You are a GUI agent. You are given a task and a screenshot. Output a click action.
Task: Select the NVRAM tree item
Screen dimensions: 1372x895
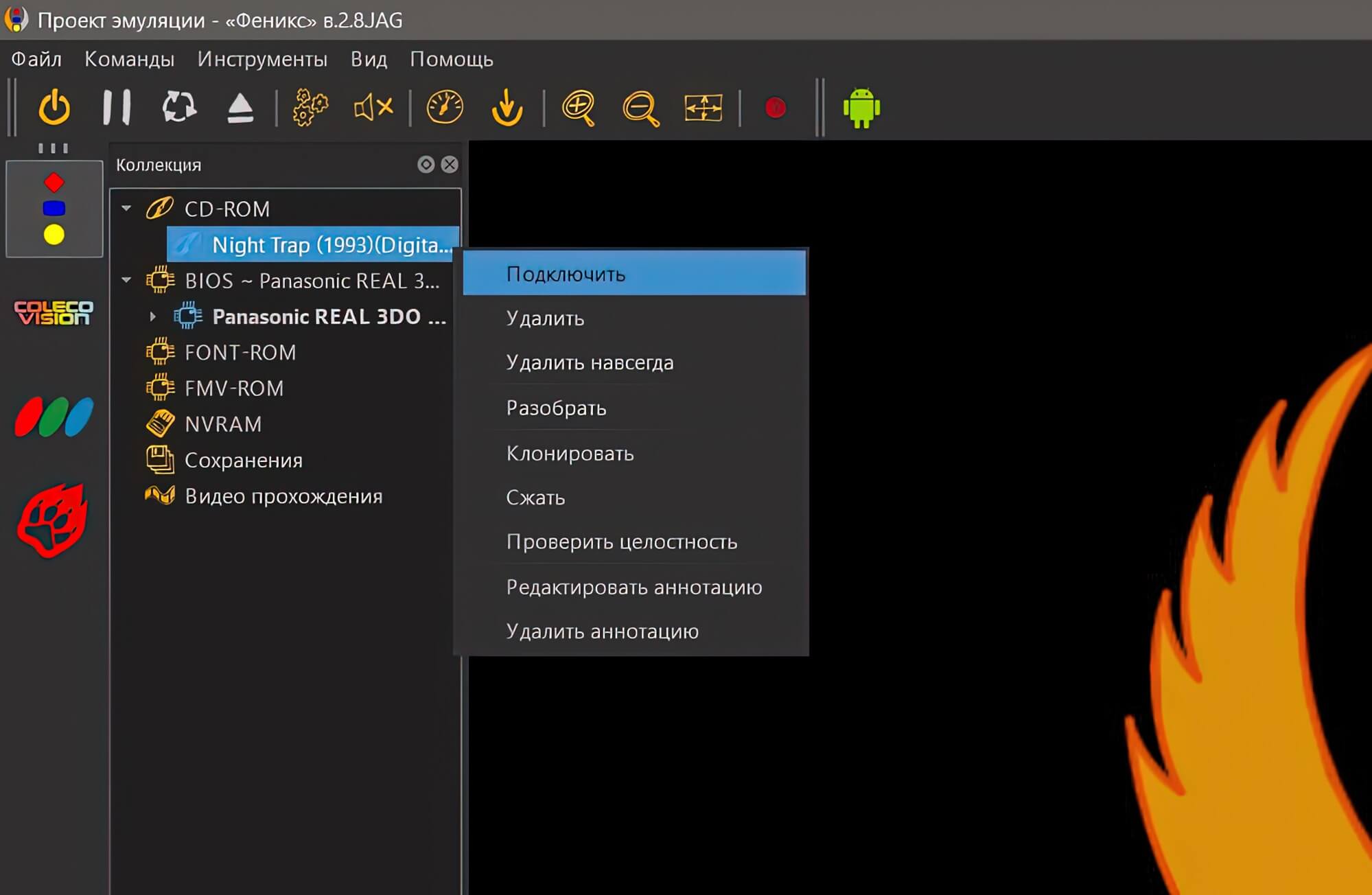(223, 424)
